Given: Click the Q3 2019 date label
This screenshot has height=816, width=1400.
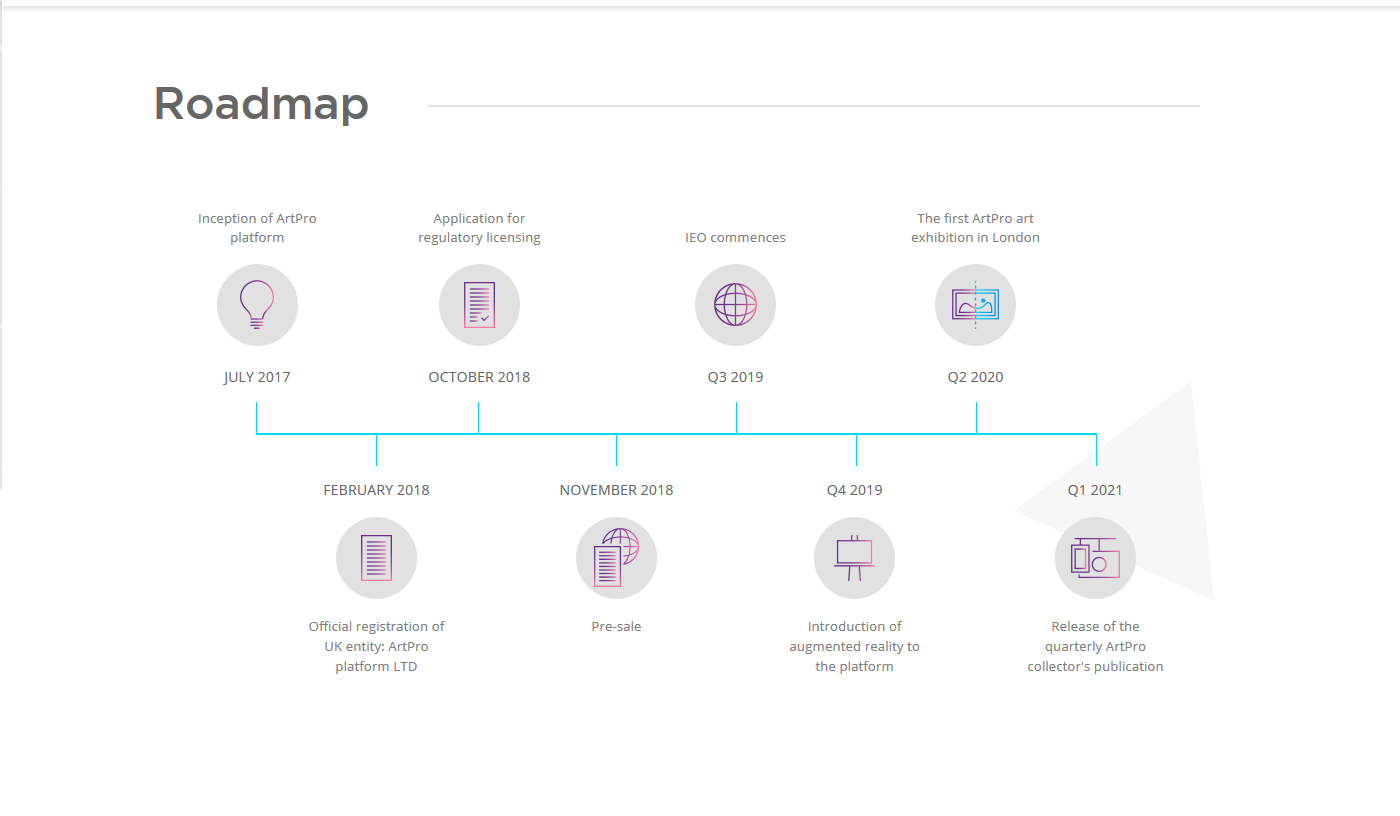Looking at the screenshot, I should (735, 377).
